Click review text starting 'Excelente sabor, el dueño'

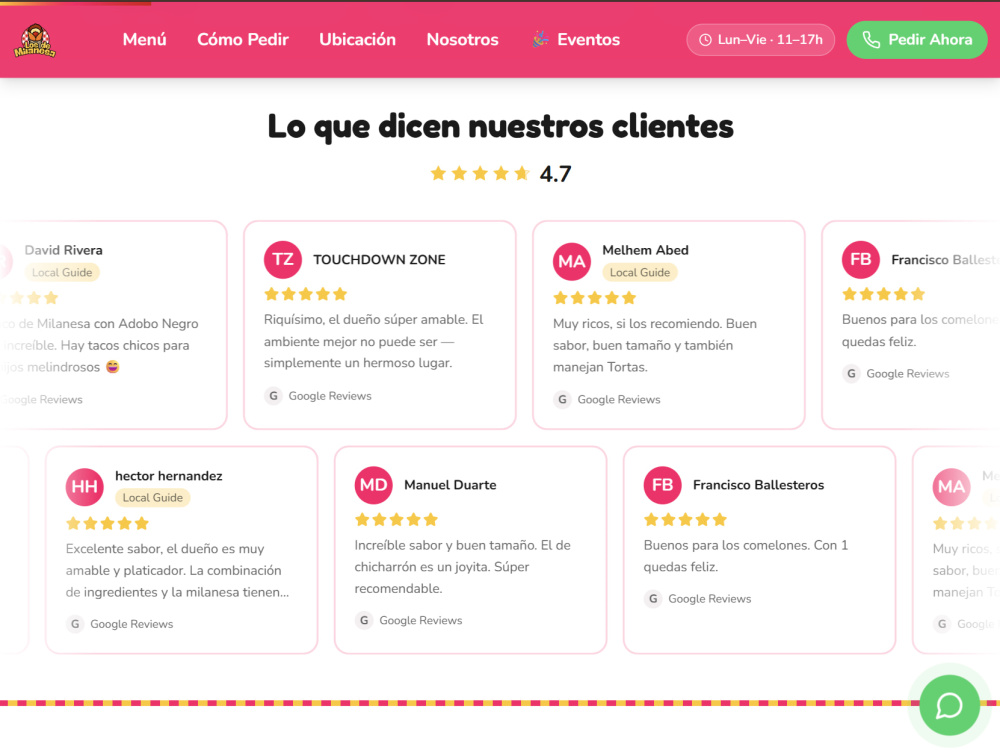[177, 570]
